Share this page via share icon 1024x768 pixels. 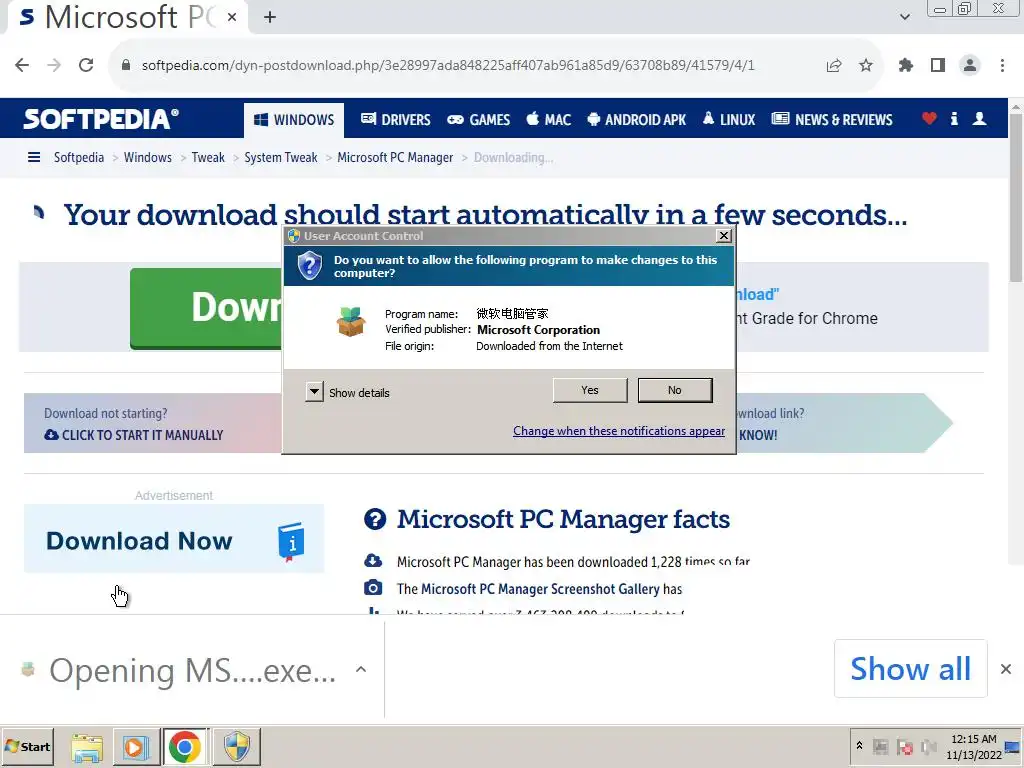click(x=834, y=65)
